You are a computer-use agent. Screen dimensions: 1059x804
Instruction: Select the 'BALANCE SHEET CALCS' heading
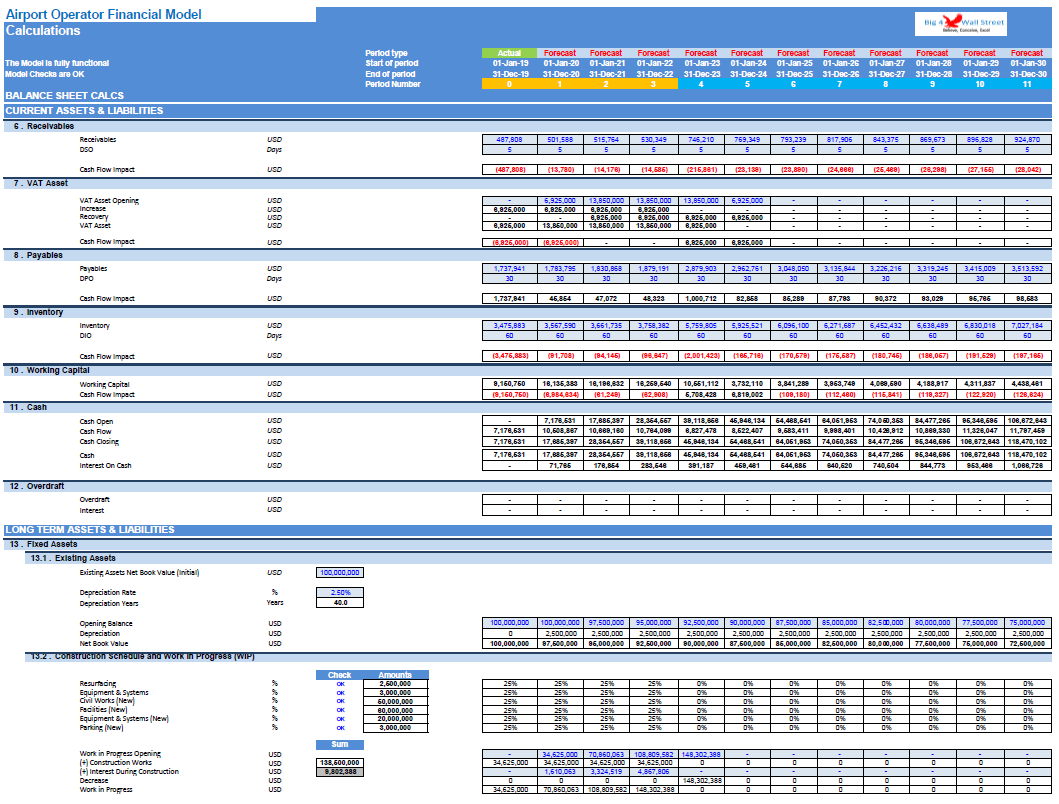[x=64, y=96]
